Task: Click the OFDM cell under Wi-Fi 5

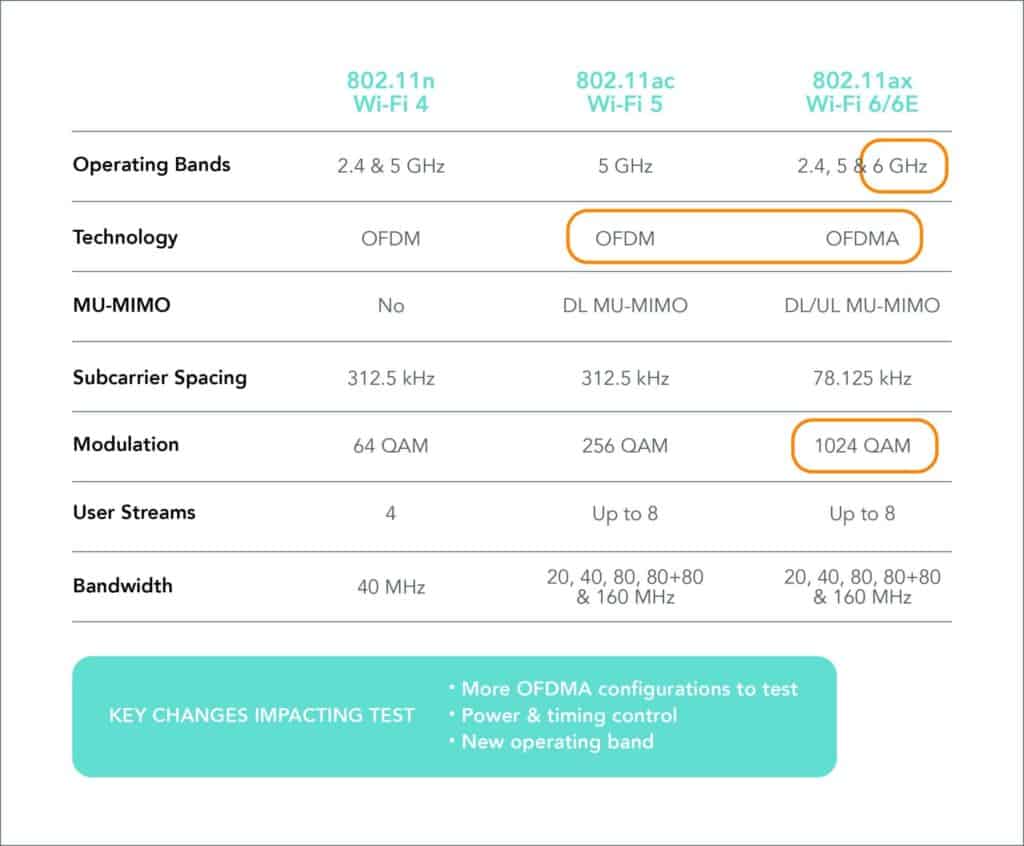Action: (625, 238)
